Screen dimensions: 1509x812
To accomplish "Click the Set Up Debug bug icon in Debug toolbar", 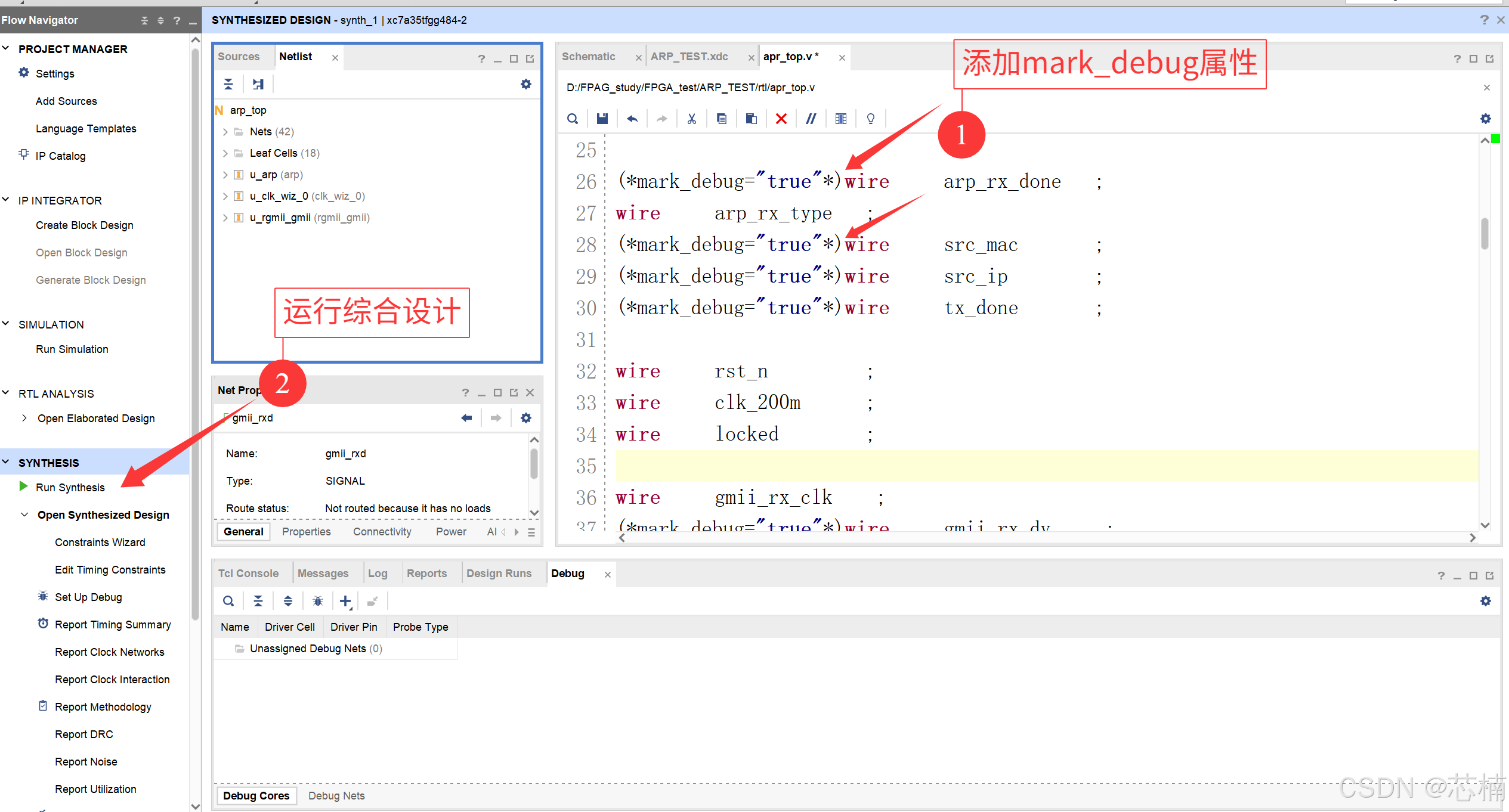I will click(317, 601).
